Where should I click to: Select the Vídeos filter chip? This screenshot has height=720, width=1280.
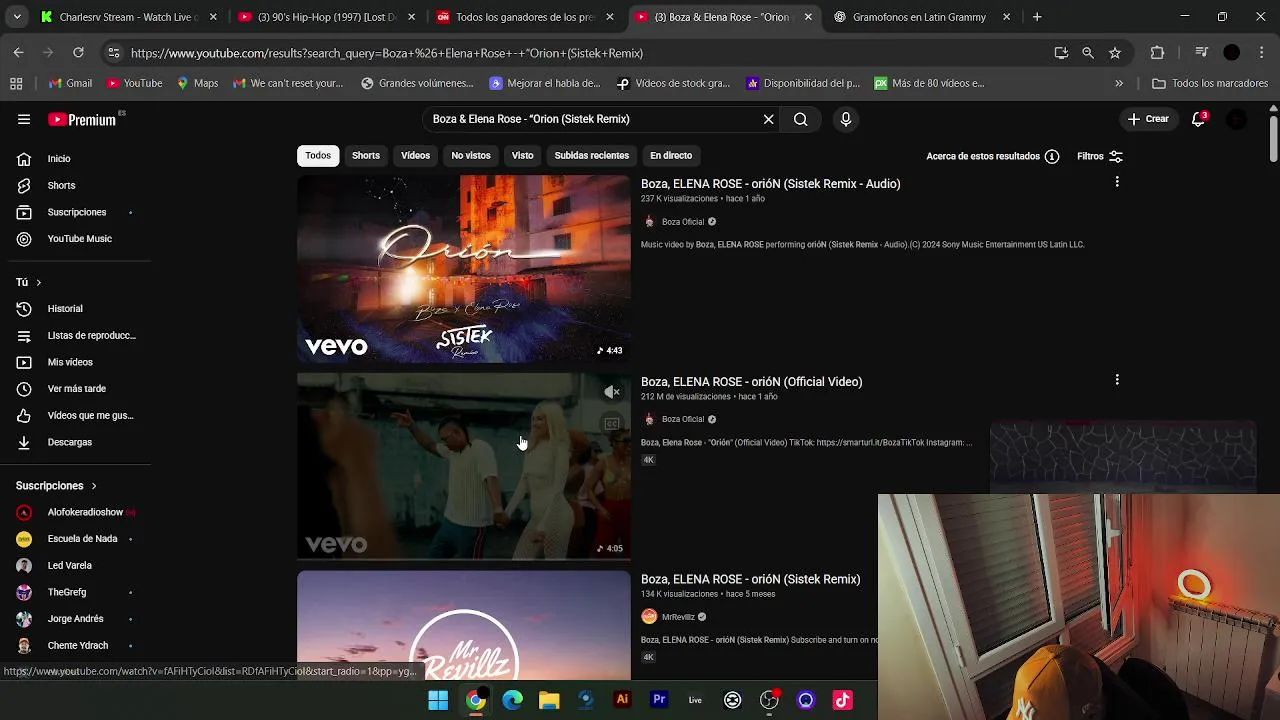tap(415, 155)
